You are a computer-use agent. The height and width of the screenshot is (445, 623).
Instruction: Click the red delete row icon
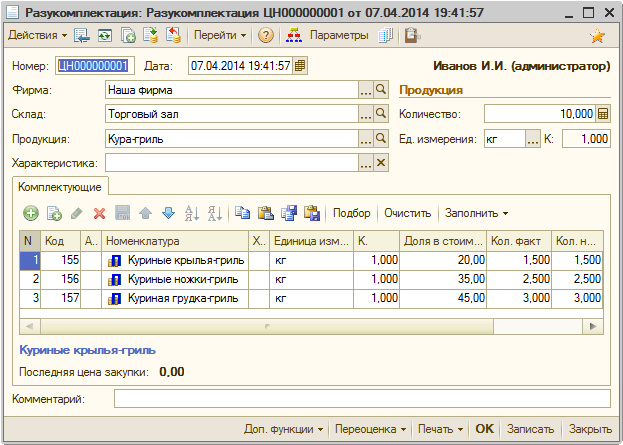pyautogui.click(x=99, y=213)
